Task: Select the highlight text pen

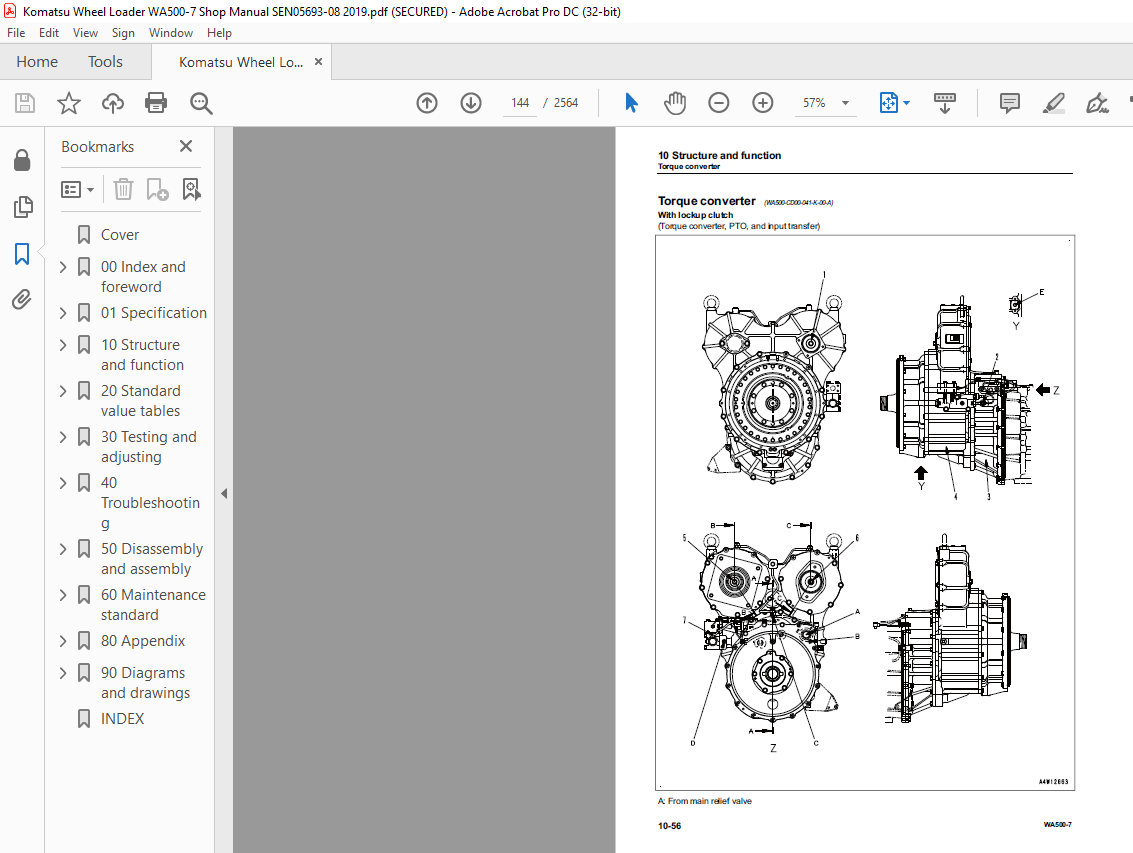Action: [1054, 103]
